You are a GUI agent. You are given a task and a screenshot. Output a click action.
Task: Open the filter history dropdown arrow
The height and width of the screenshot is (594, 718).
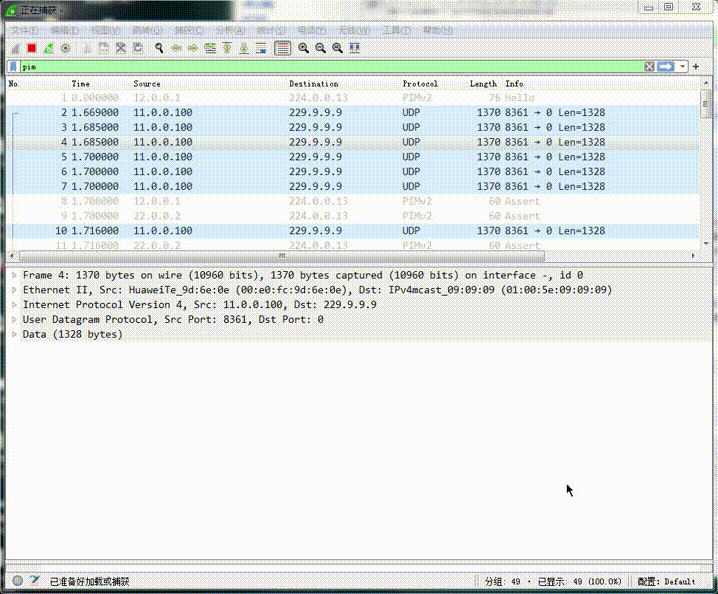[x=683, y=66]
